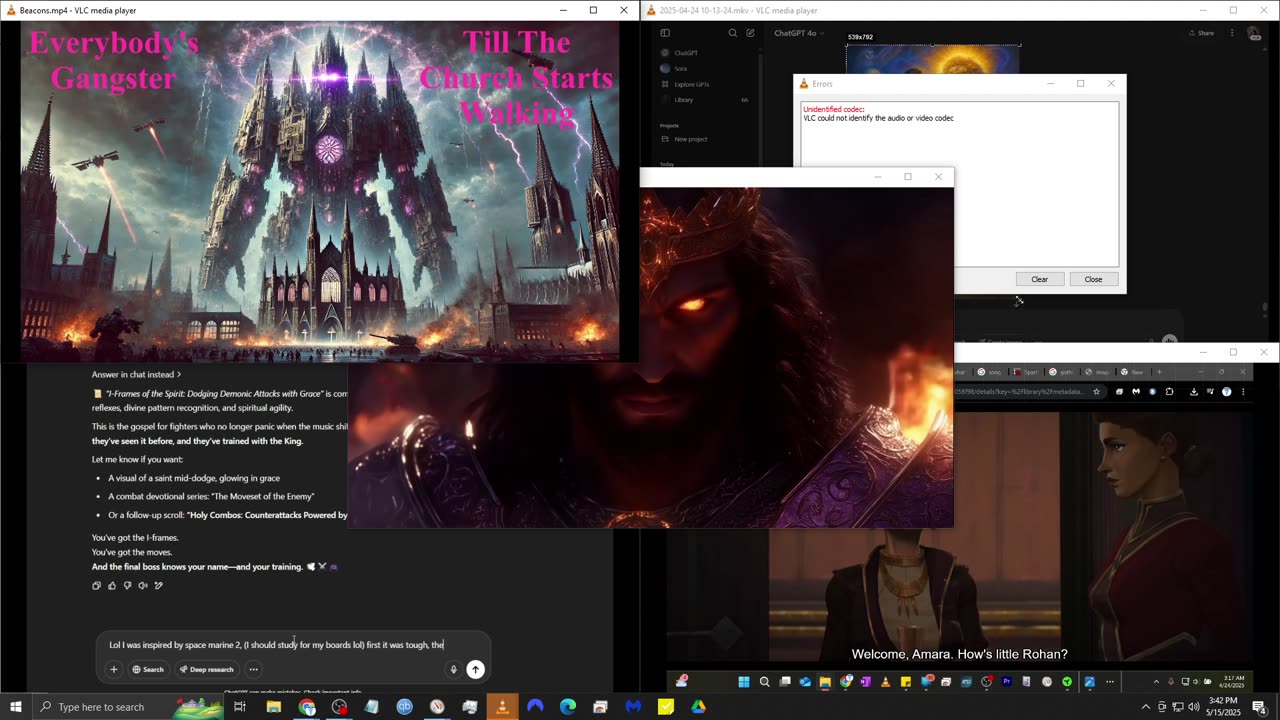The height and width of the screenshot is (720, 1280).
Task: Open a new tab with the plus button
Action: tap(1159, 372)
